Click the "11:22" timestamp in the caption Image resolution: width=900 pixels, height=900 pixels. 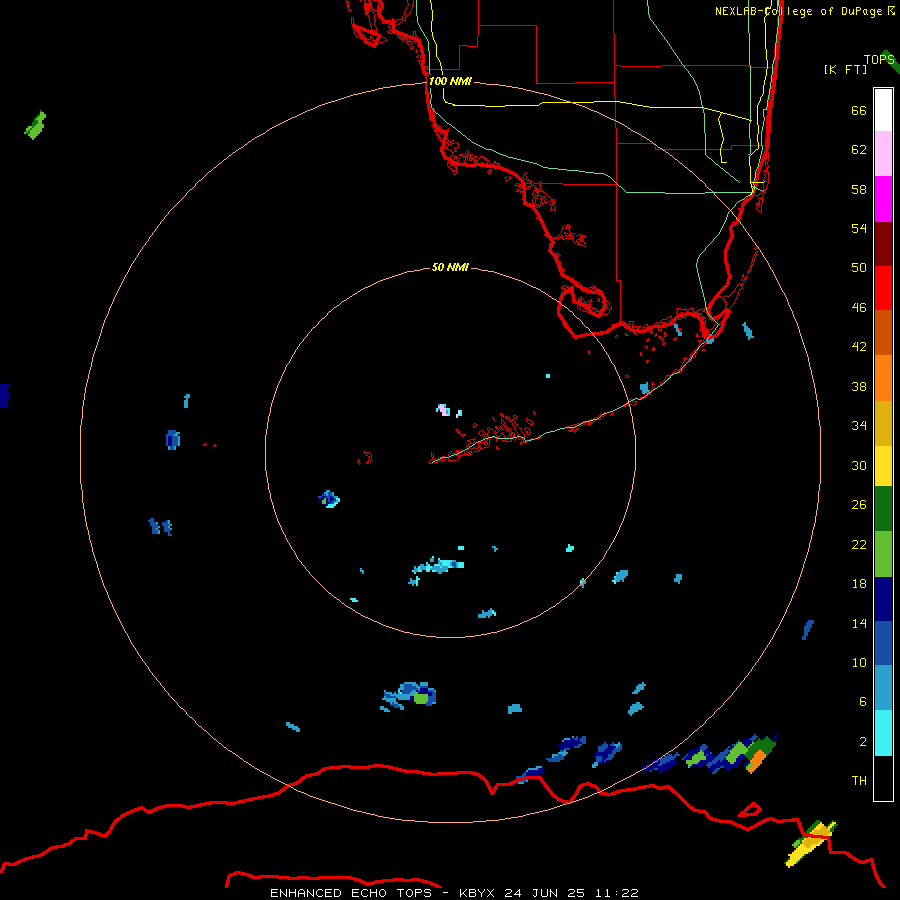(616, 893)
